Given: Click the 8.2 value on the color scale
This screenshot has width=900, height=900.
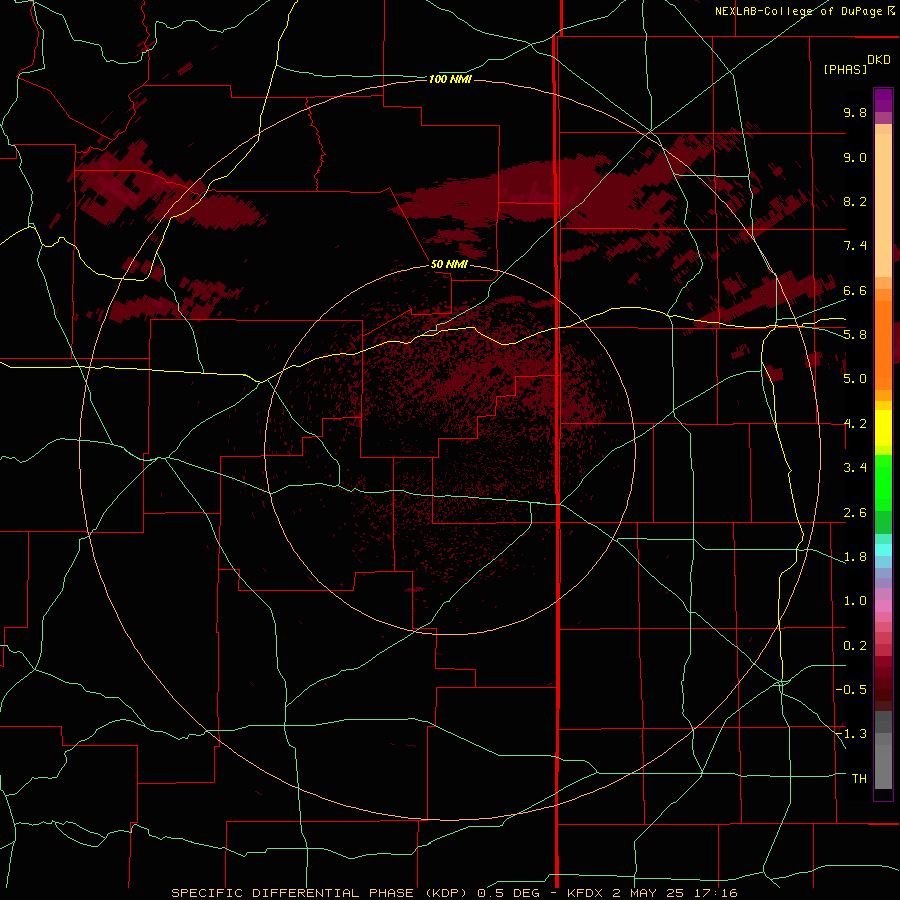Looking at the screenshot, I should tap(855, 201).
